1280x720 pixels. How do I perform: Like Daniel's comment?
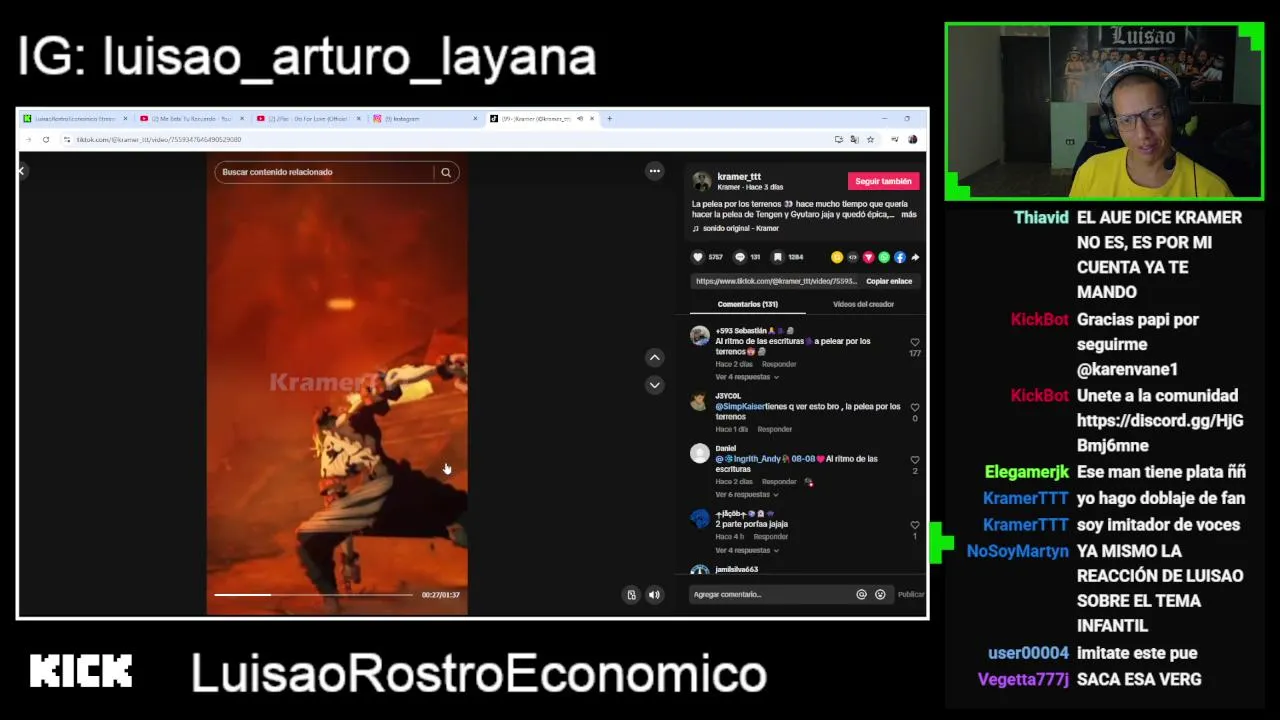click(914, 460)
